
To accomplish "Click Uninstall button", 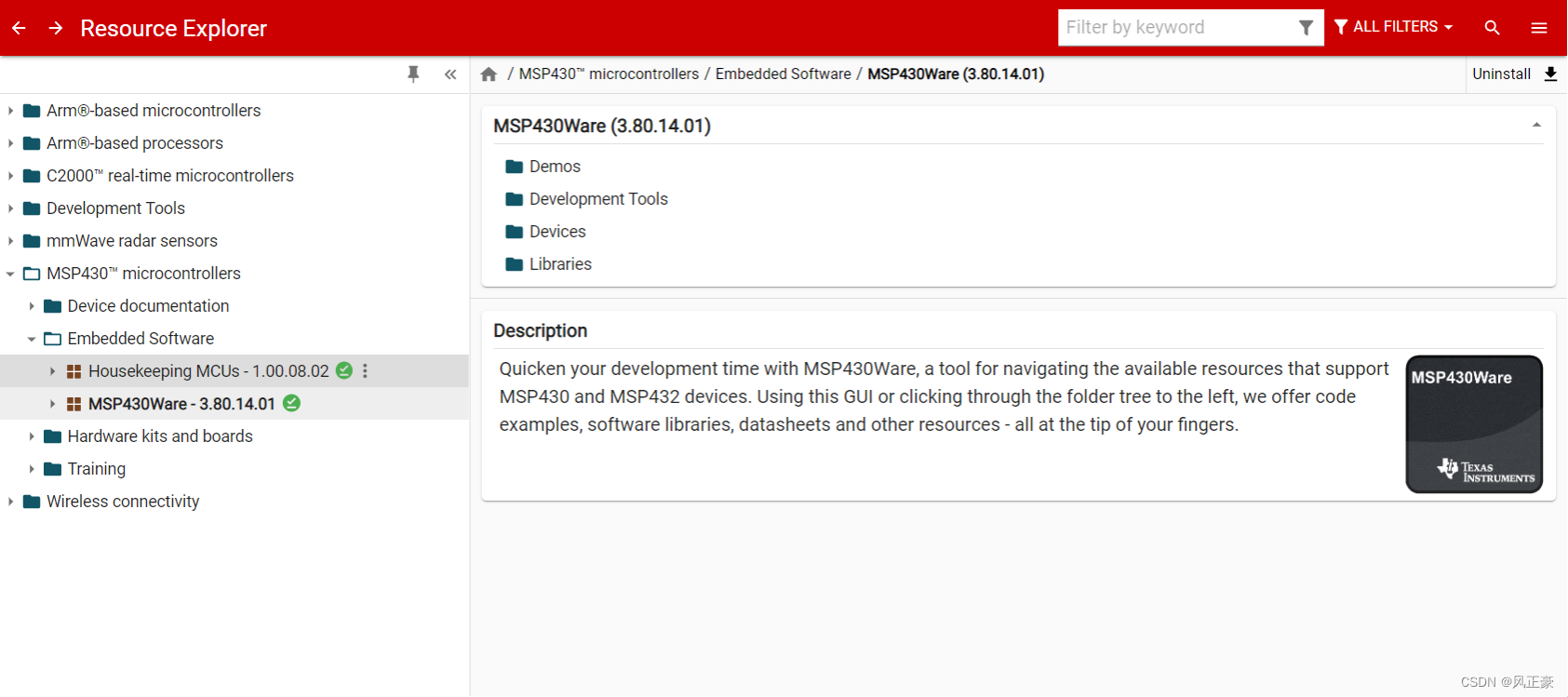I will [1501, 74].
